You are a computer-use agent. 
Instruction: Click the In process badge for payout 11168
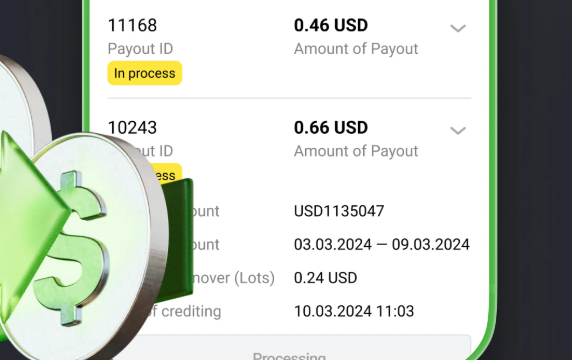coord(144,73)
